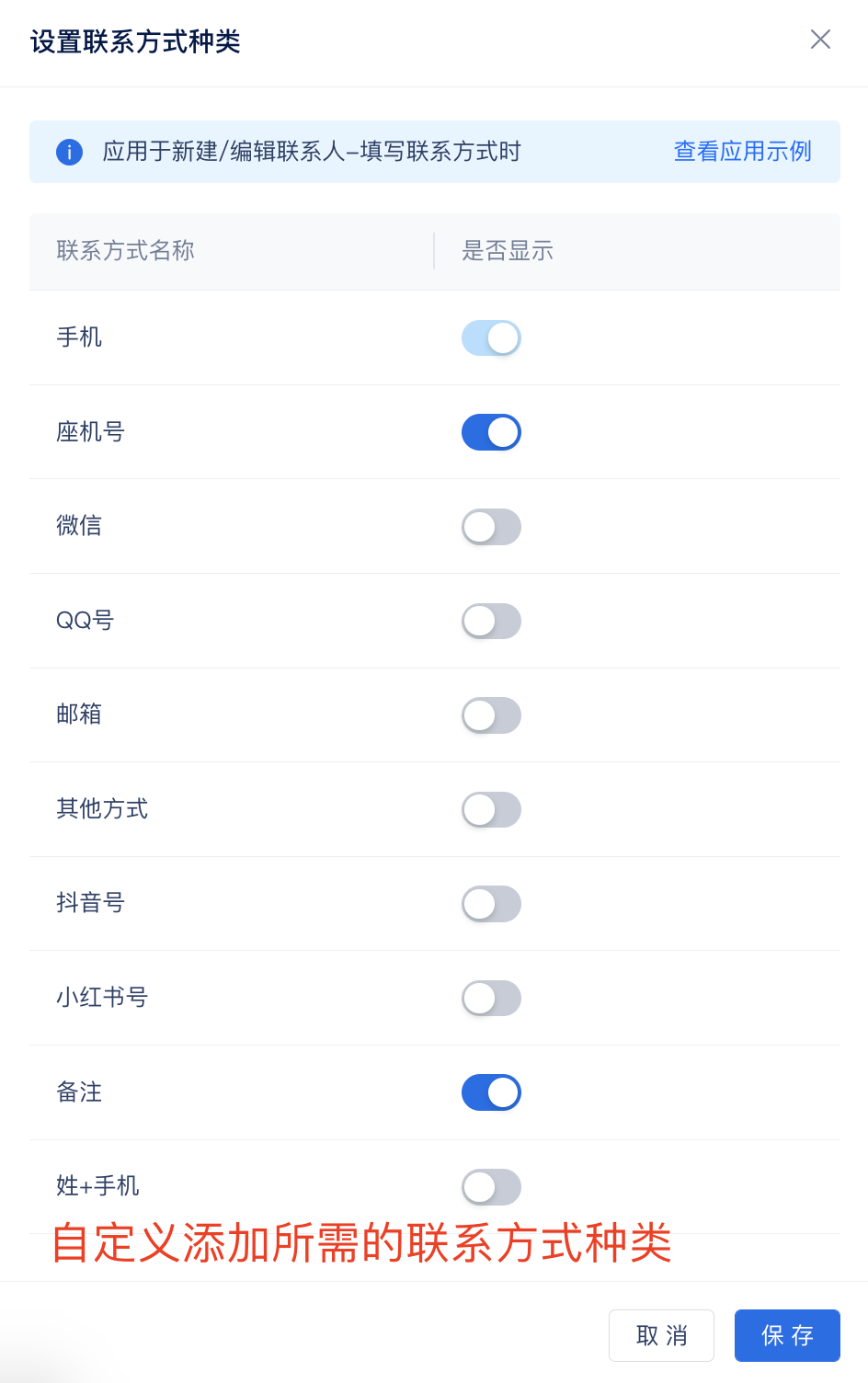Viewport: 868px width, 1383px height.
Task: Enable the QQ号 display switch
Action: (x=491, y=621)
